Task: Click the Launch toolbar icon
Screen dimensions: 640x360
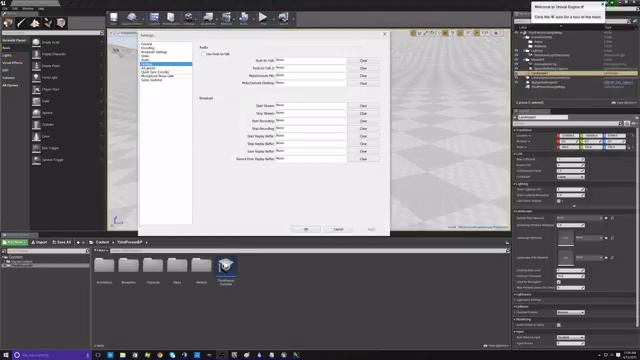Action: coord(283,18)
